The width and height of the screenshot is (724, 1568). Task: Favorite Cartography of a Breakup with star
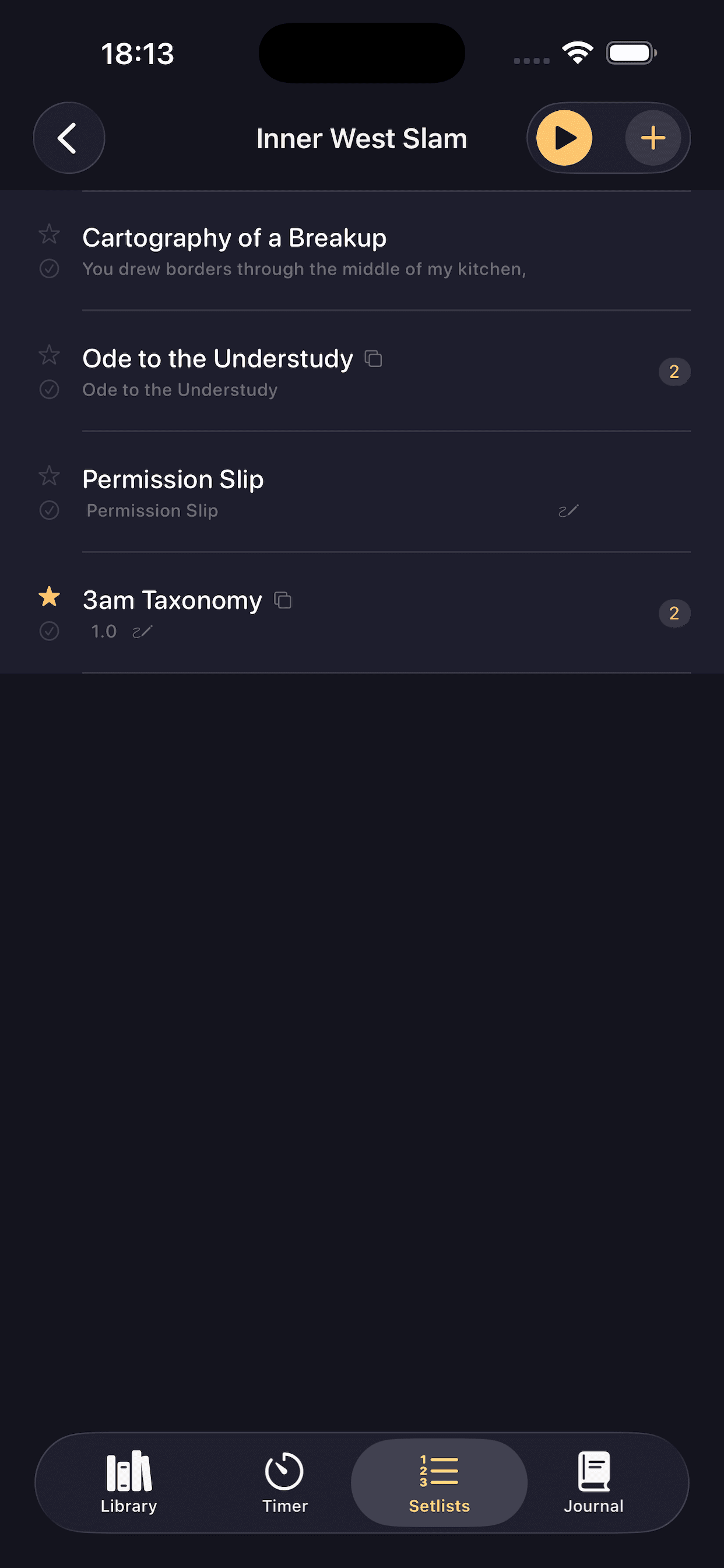50,234
